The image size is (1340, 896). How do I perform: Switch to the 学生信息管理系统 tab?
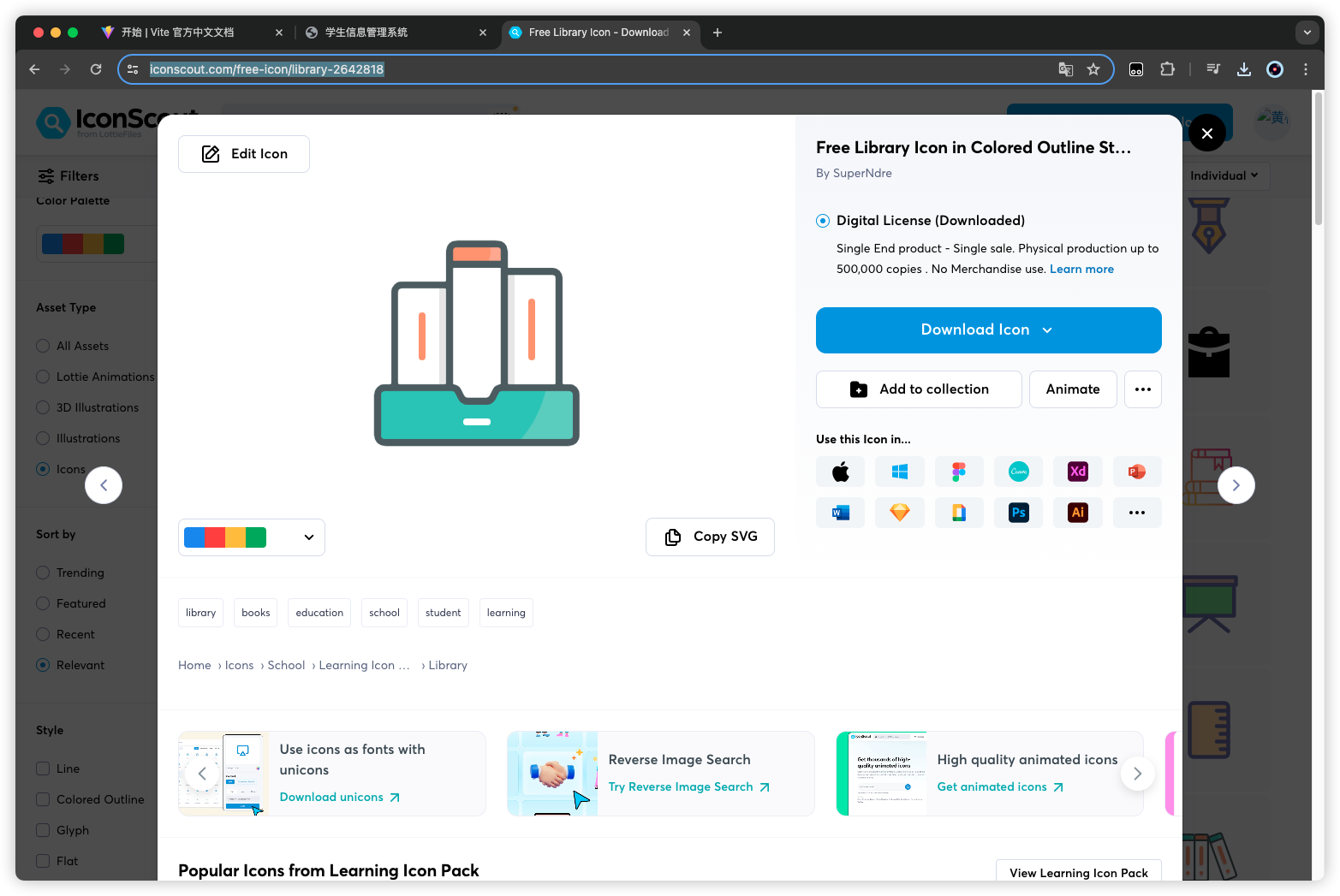tap(397, 33)
